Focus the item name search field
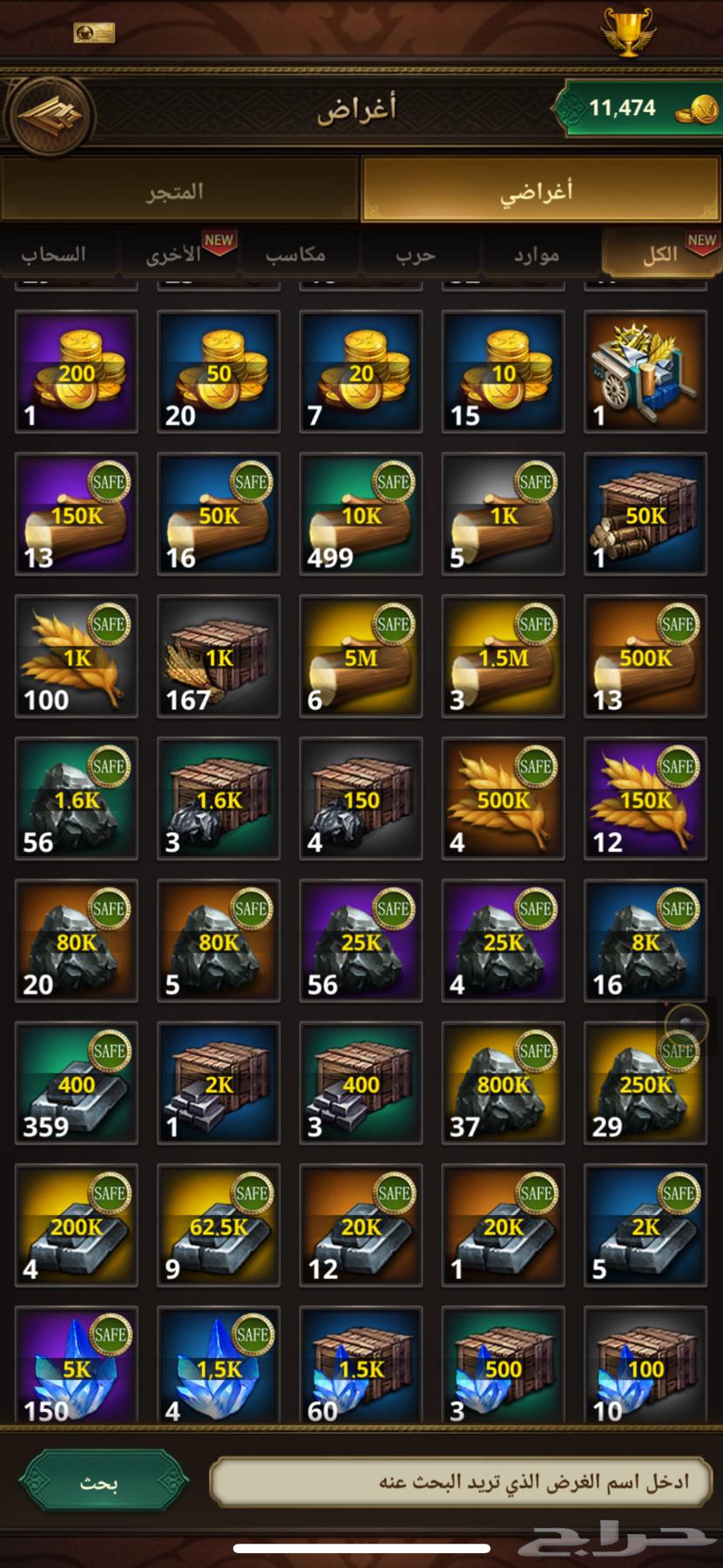The image size is (723, 1568). point(463,1482)
